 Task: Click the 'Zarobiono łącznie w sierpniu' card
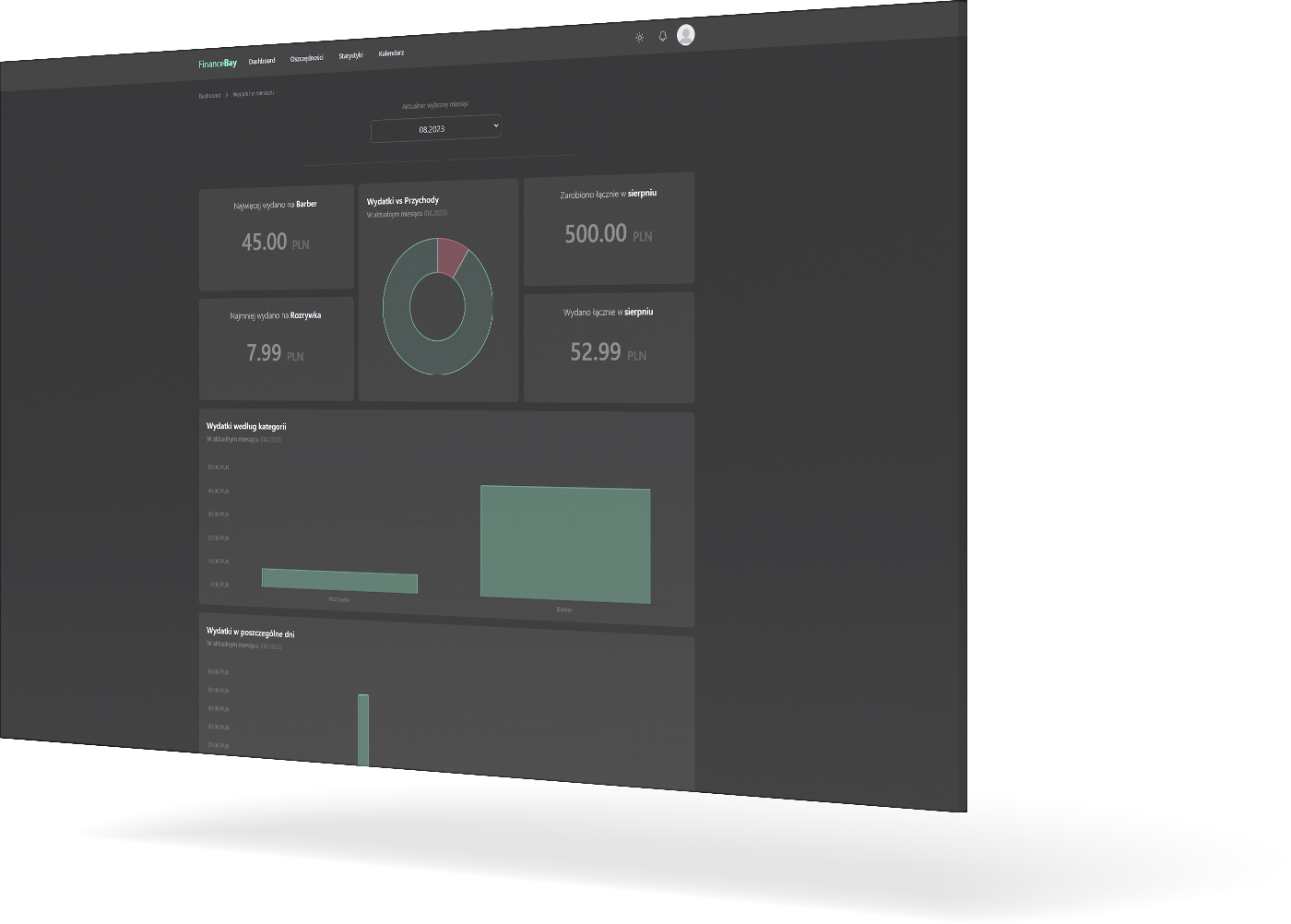click(609, 228)
